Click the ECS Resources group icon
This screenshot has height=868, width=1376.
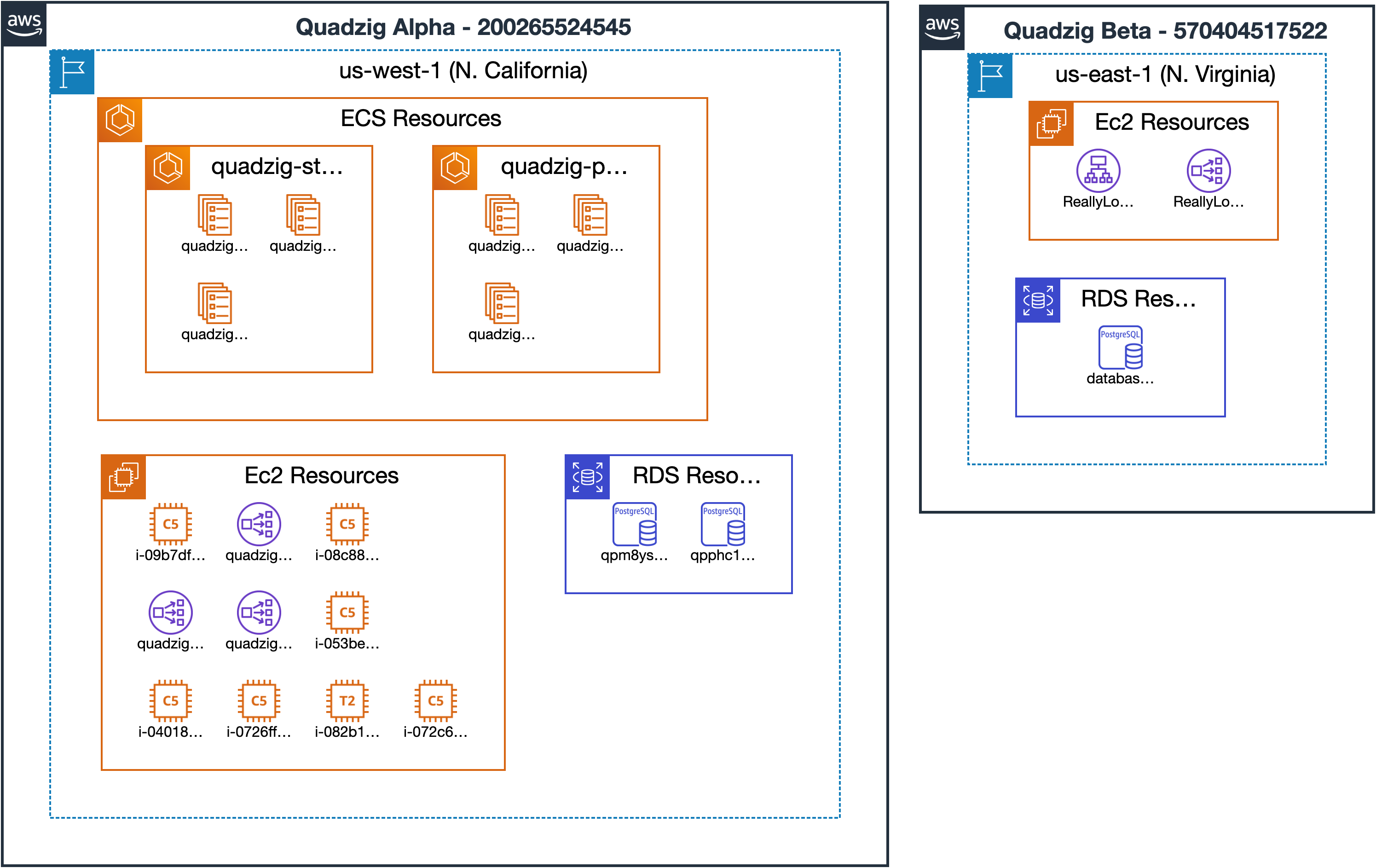120,120
